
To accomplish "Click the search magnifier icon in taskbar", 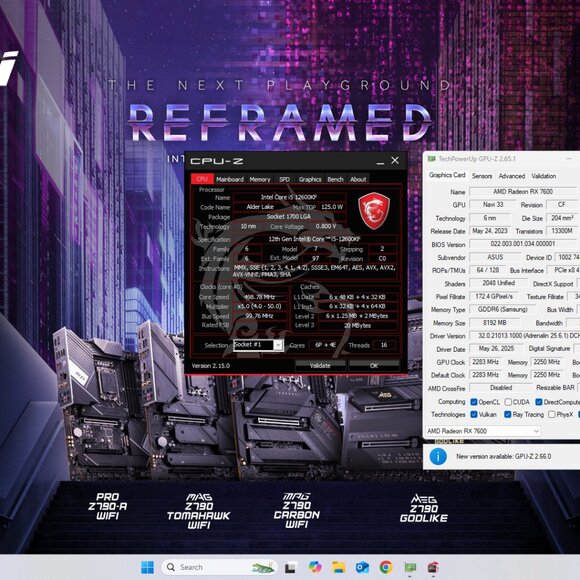I will click(x=171, y=567).
